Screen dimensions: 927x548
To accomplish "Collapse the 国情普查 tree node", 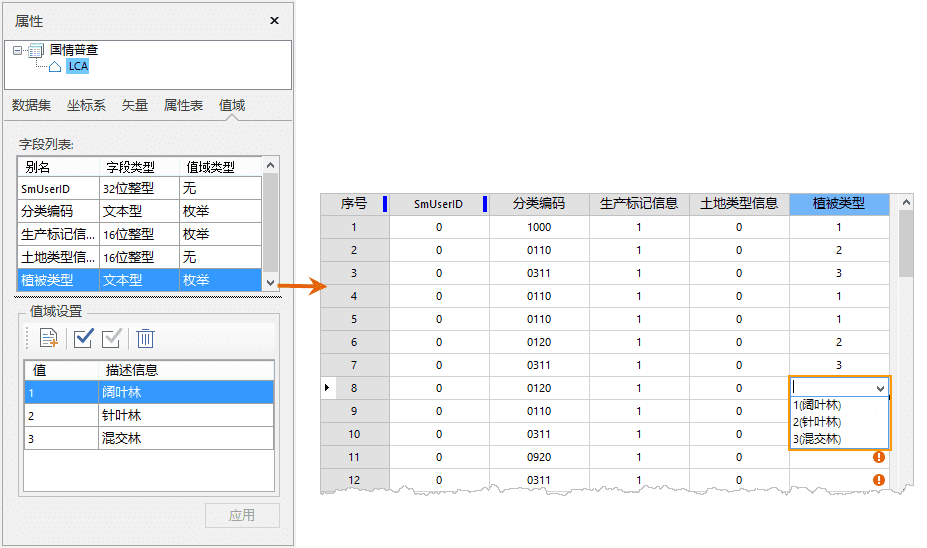I will (x=17, y=50).
